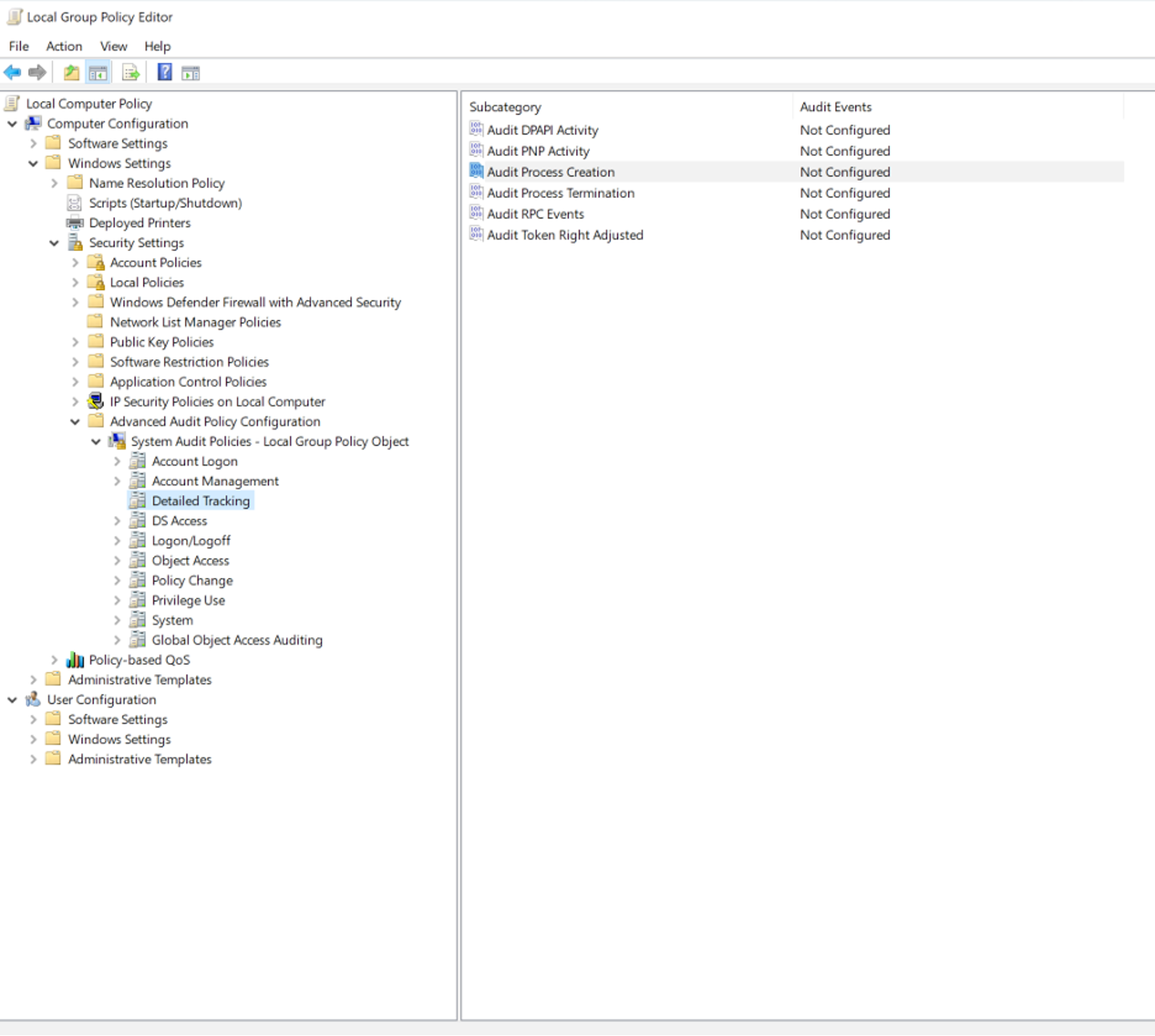Select the Policy Change tree item

[192, 580]
